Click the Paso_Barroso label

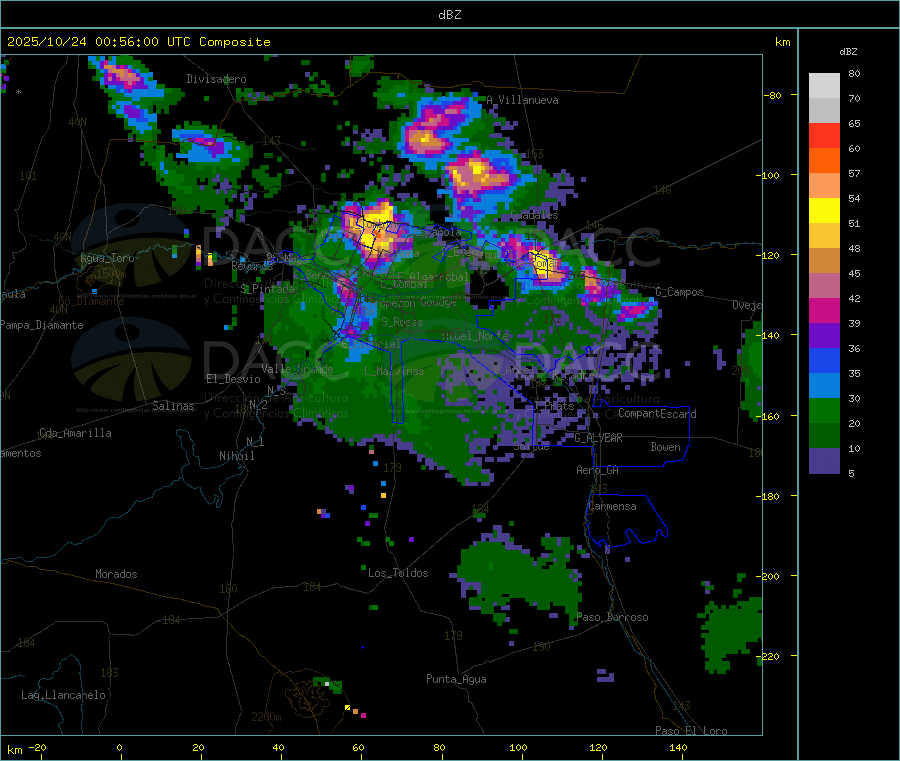point(612,617)
